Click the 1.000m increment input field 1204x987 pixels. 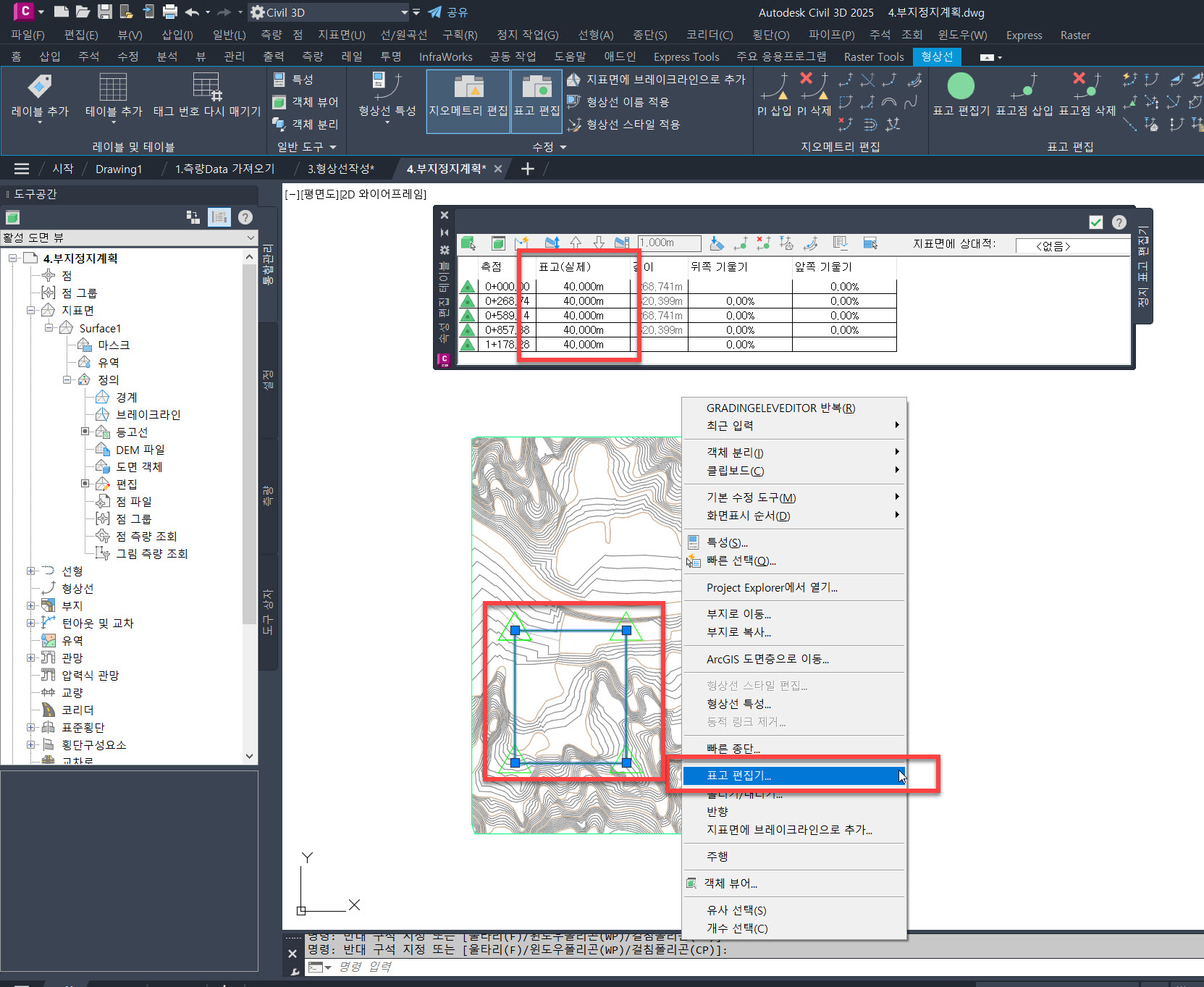(669, 243)
